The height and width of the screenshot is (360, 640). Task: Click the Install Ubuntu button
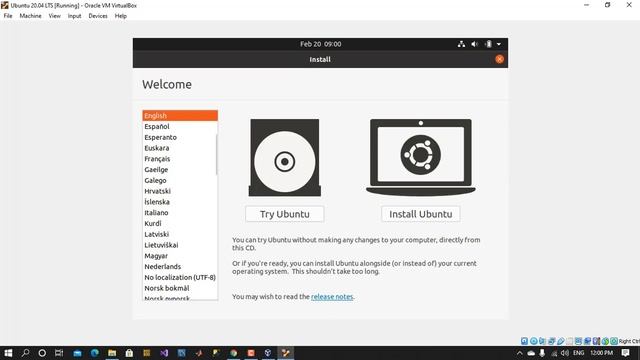click(420, 214)
